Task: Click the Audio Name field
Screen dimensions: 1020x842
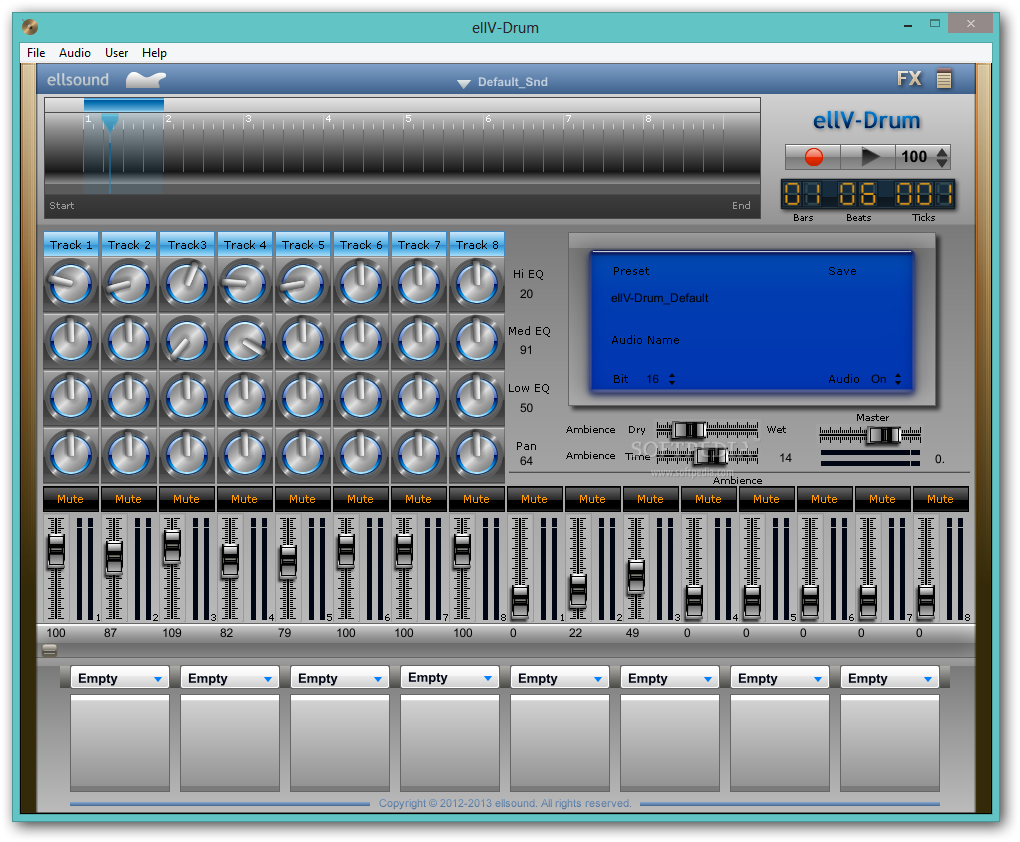Action: point(645,340)
